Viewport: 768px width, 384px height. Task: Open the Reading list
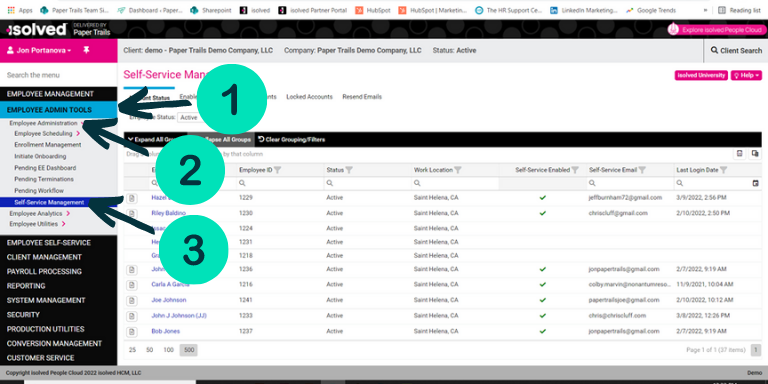[739, 10]
